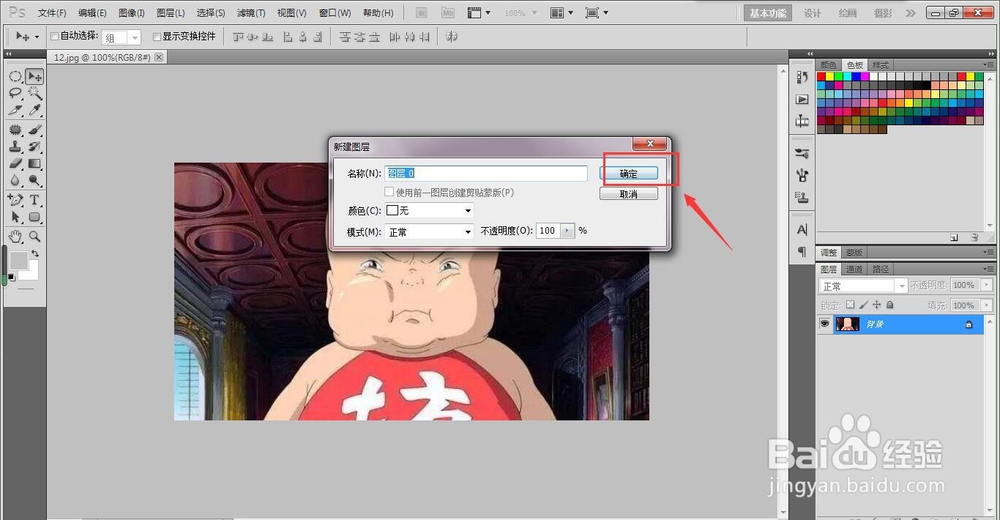Check 使用前一图层创建剪贴蒙版 option

389,192
